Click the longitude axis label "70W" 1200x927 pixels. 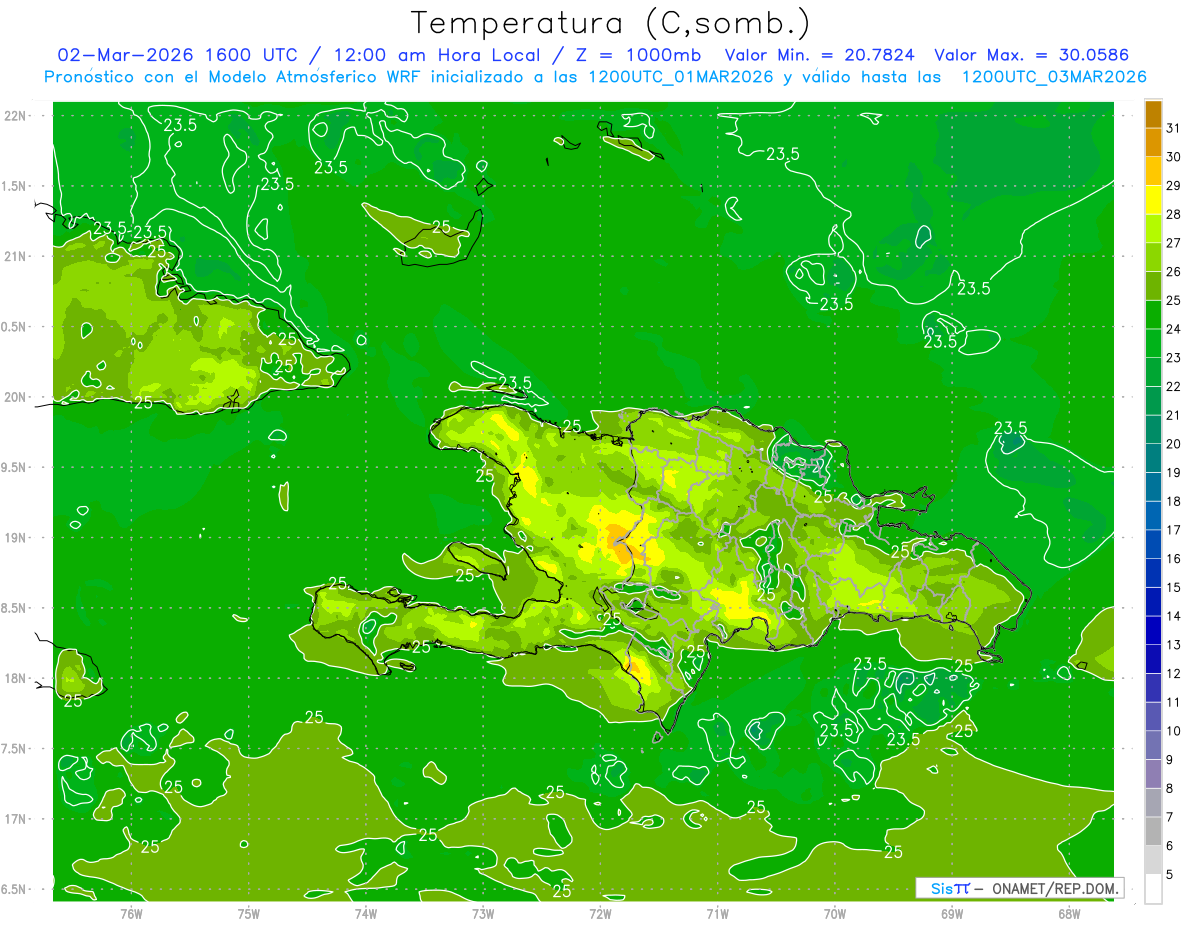835,914
